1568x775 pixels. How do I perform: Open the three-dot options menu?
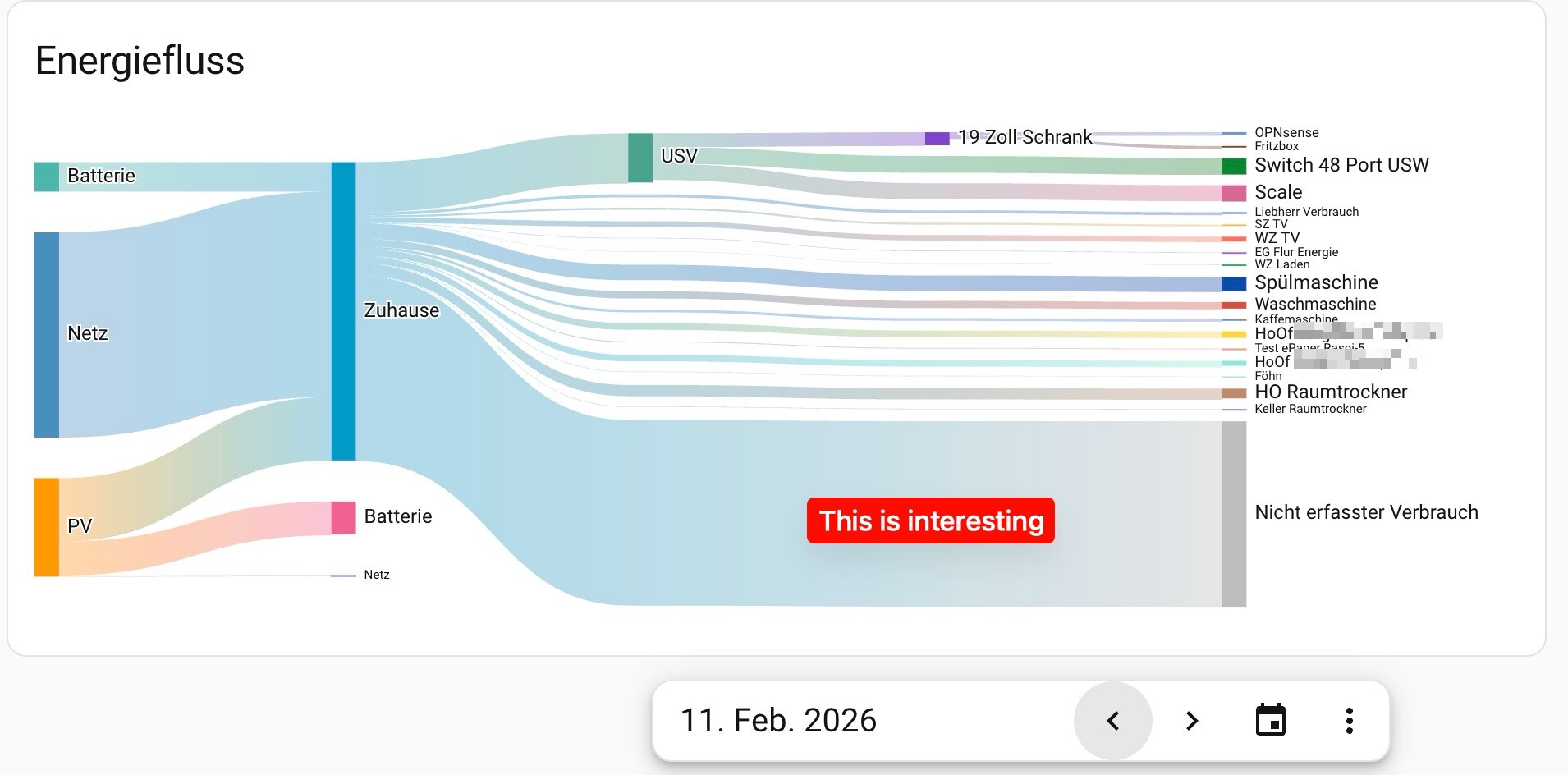pyautogui.click(x=1349, y=721)
